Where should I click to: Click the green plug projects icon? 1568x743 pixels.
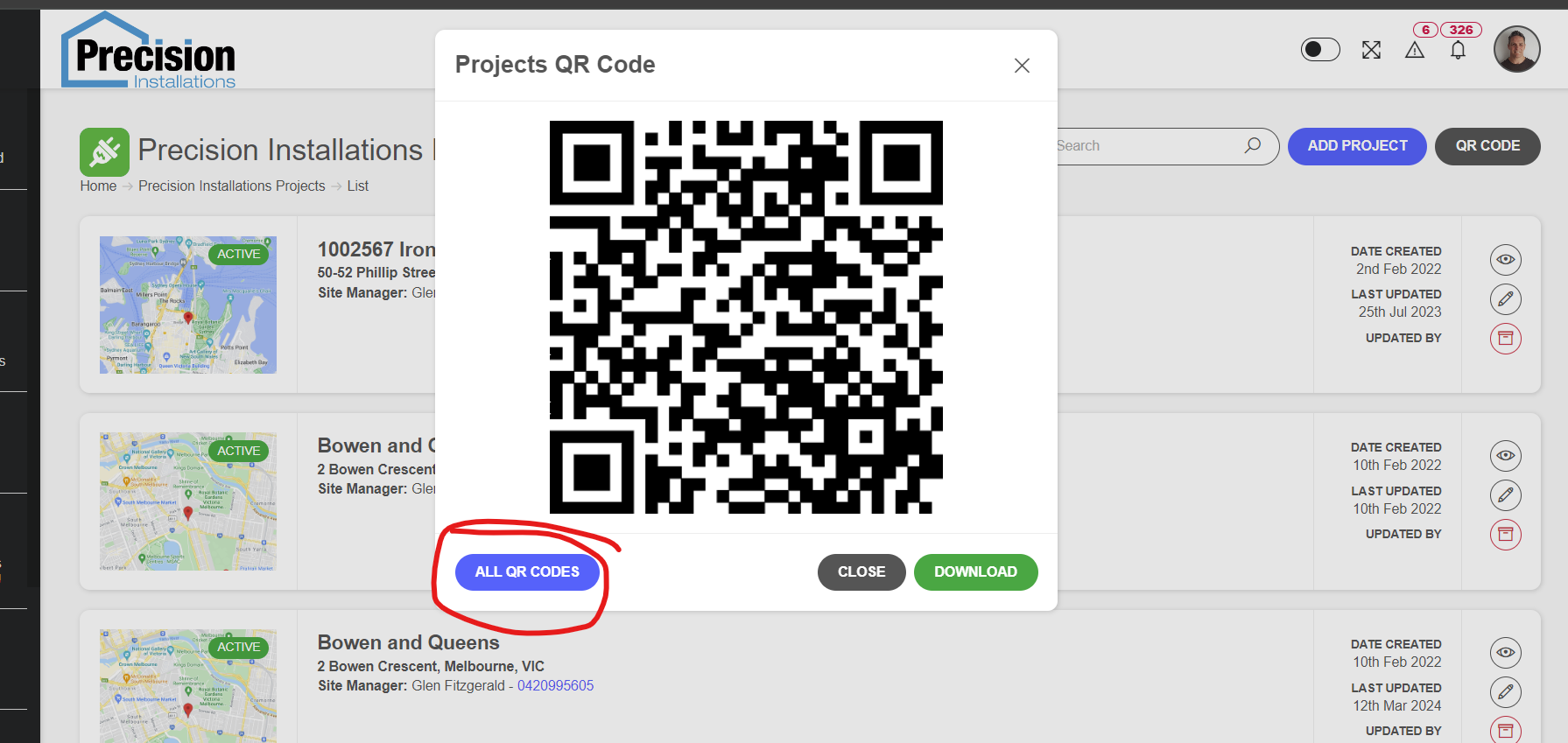click(x=104, y=152)
